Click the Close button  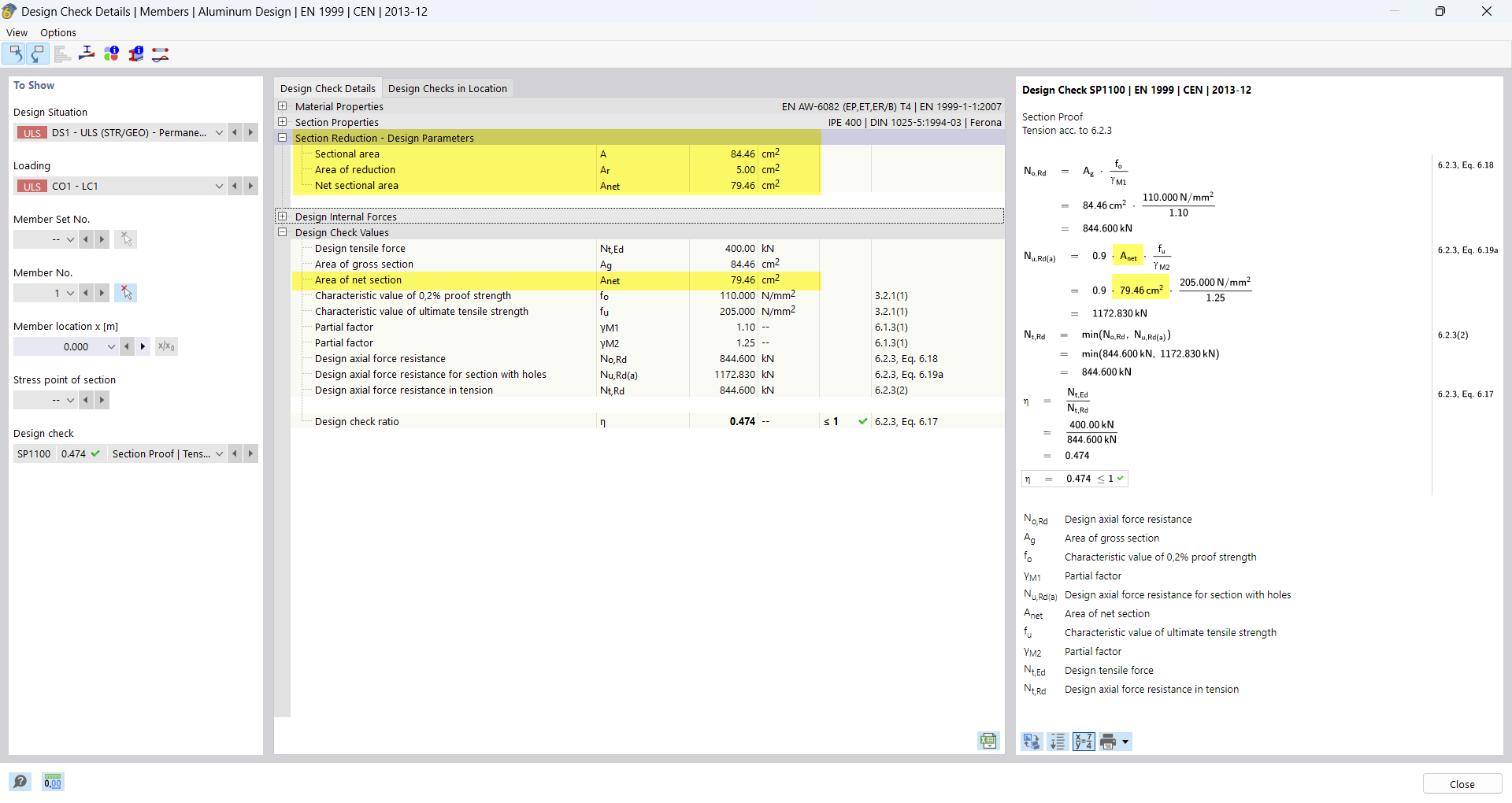pos(1462,784)
